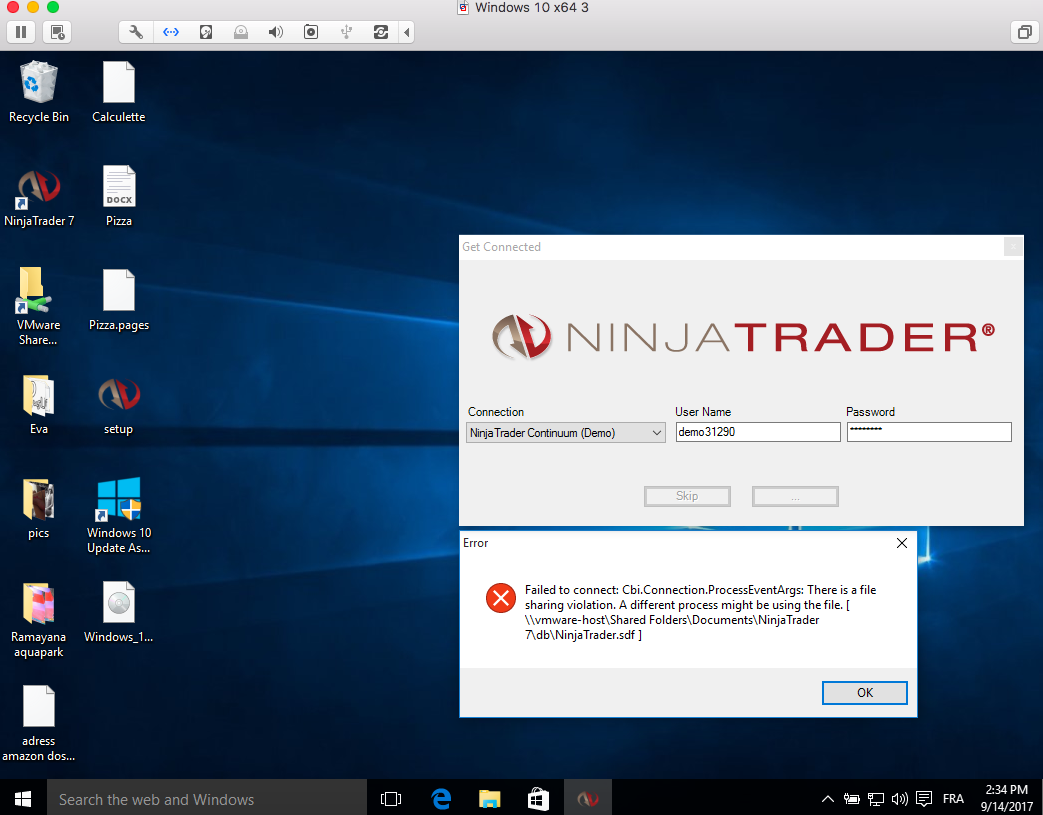
Task: Click the Search the web and Windows box
Action: 207,798
